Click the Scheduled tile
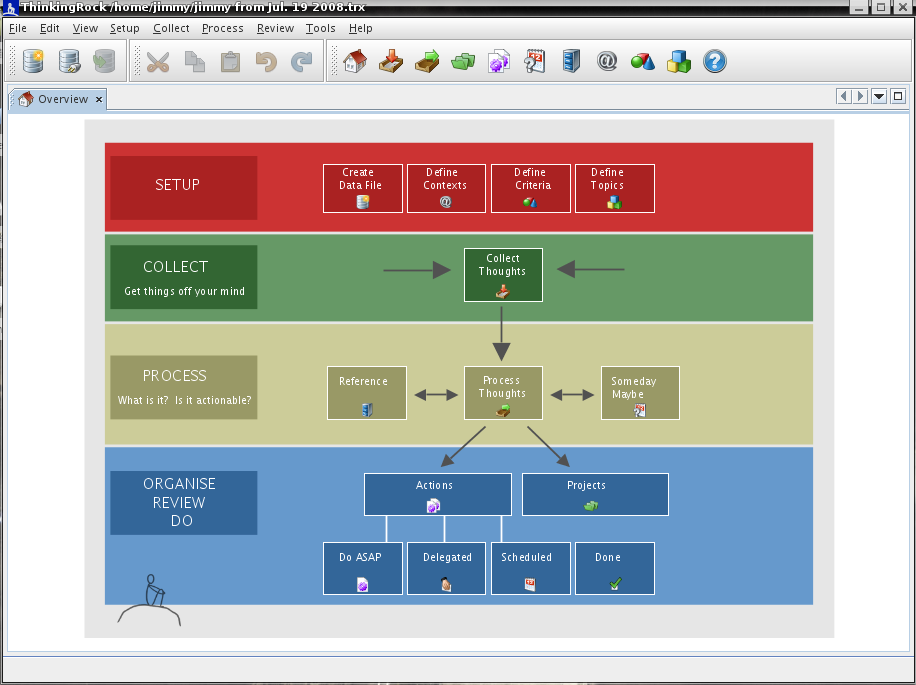 coord(530,568)
